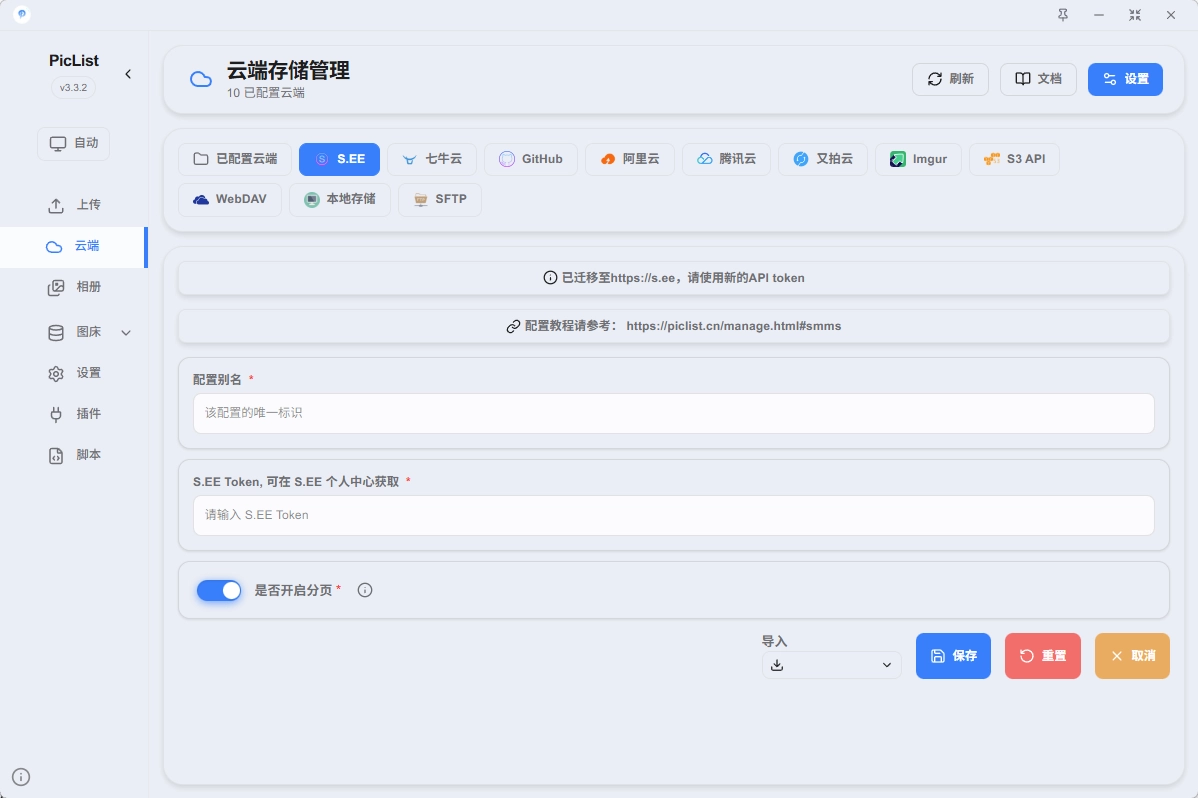Screen dimensions: 1198x798
Task: Select 云端 in the sidebar
Action: pyautogui.click(x=73, y=246)
